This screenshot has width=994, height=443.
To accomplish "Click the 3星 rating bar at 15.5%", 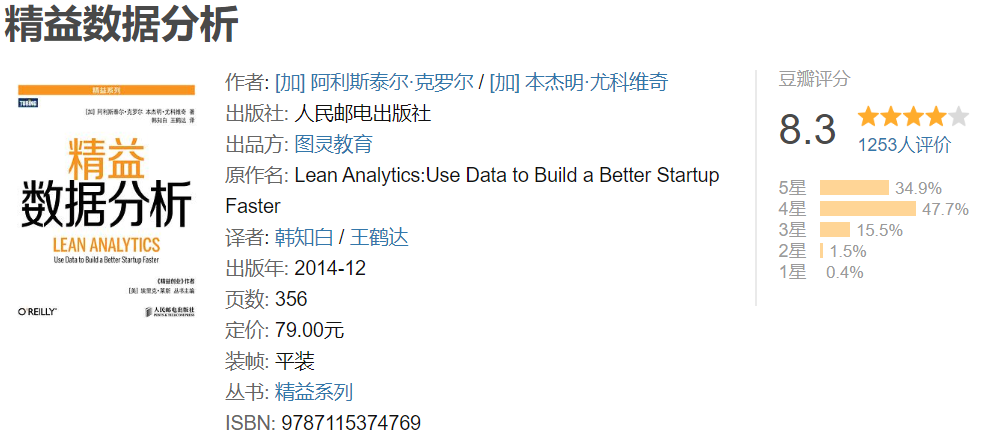I will [834, 229].
